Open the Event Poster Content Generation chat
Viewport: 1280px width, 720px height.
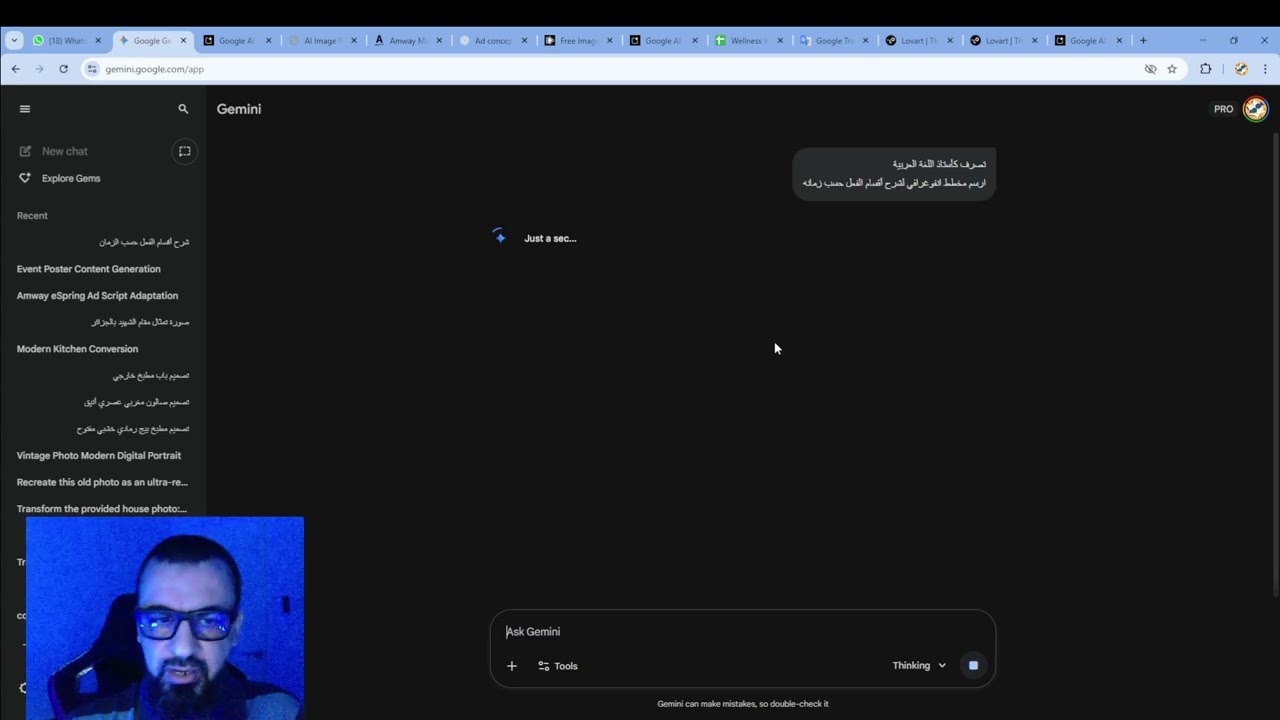point(88,269)
